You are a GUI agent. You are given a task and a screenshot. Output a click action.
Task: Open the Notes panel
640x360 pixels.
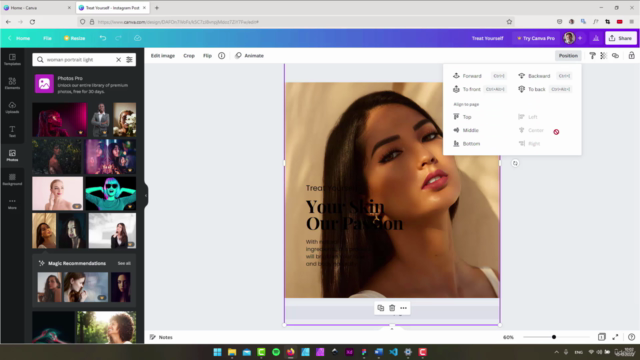point(161,337)
